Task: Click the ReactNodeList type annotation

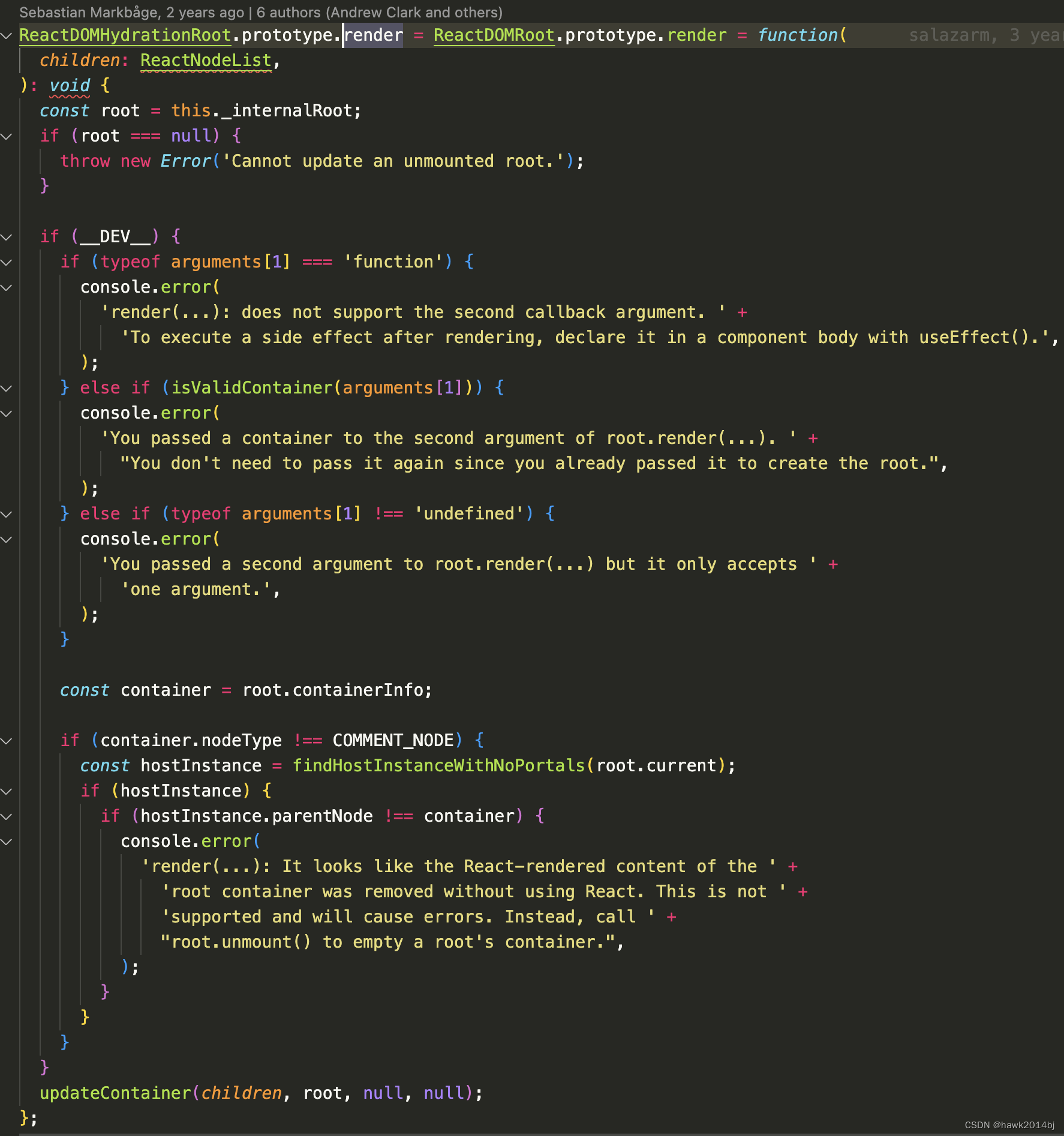Action: click(x=206, y=61)
